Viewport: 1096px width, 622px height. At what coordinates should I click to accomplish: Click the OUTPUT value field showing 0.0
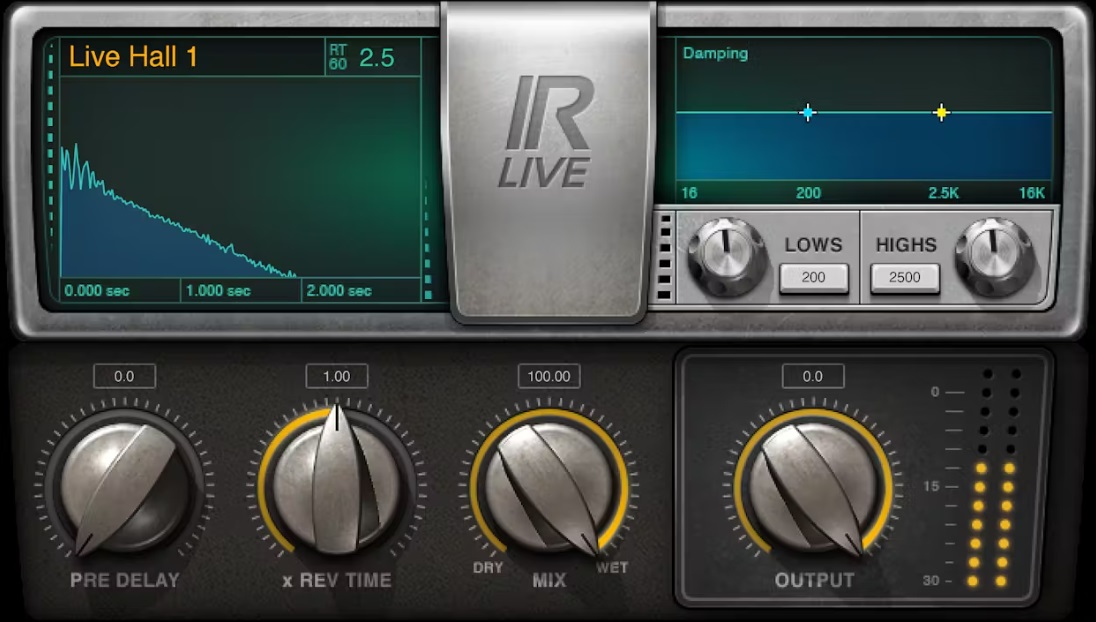tap(811, 377)
